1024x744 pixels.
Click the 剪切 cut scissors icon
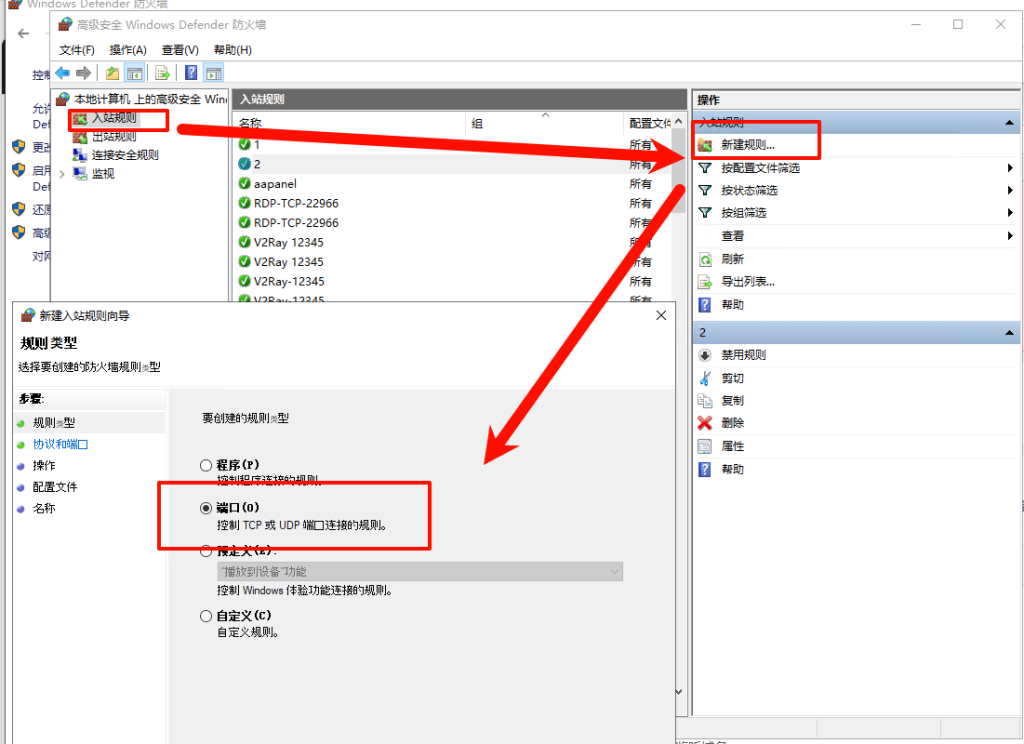tap(707, 377)
